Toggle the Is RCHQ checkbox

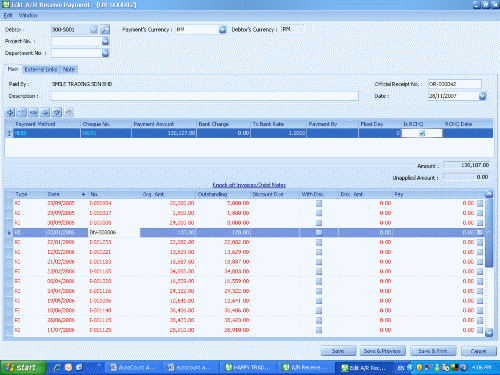click(422, 133)
